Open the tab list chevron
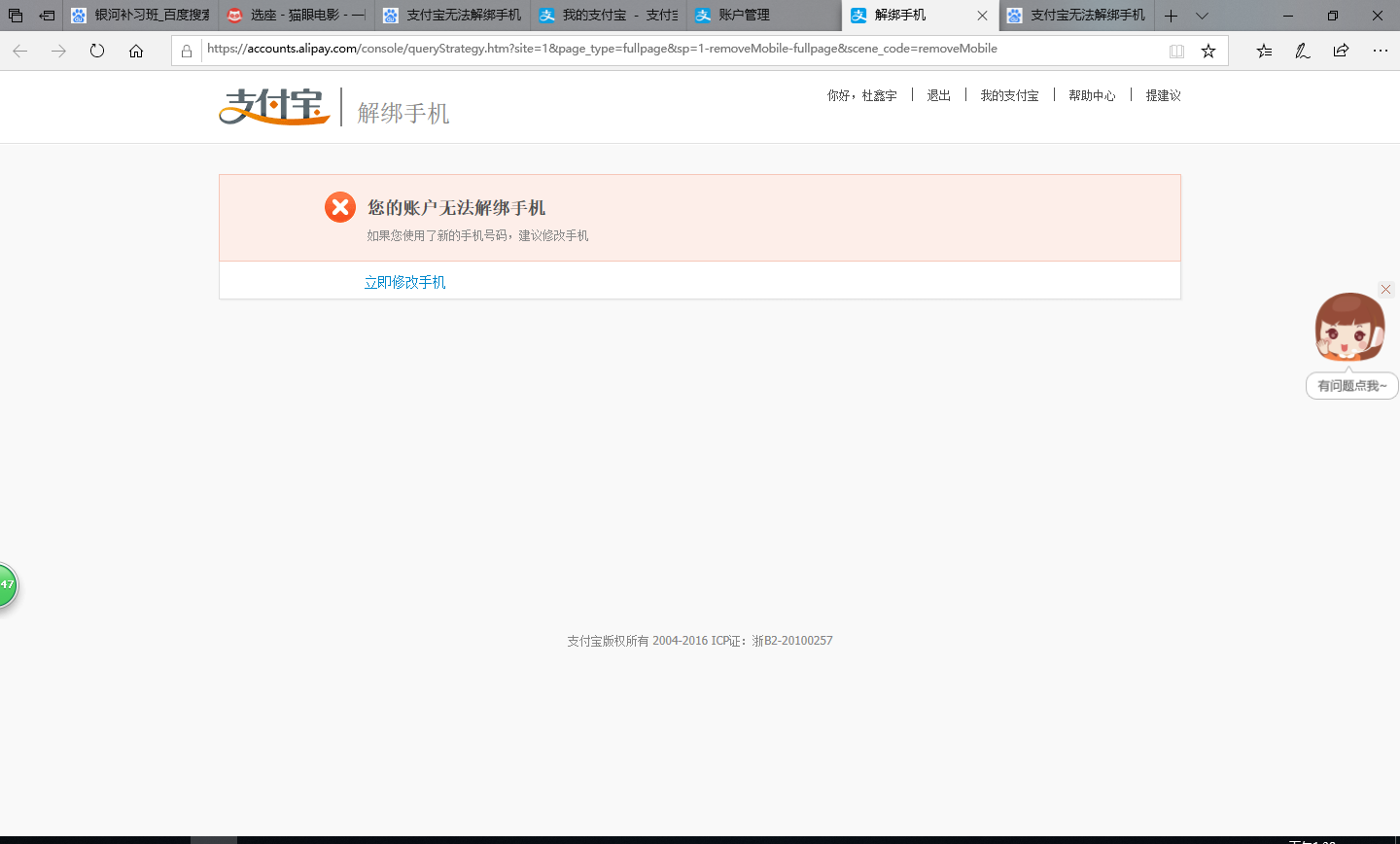The height and width of the screenshot is (844, 1400). [x=1203, y=16]
